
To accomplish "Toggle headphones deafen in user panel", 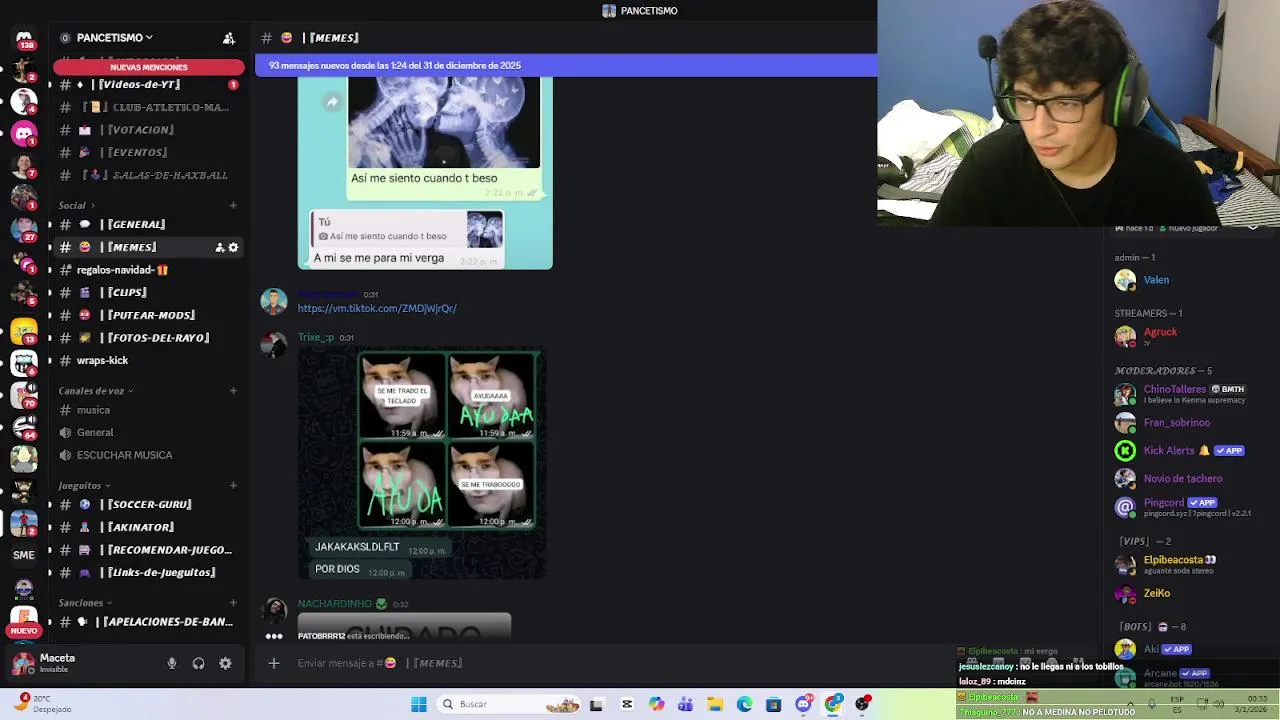I will pos(198,663).
